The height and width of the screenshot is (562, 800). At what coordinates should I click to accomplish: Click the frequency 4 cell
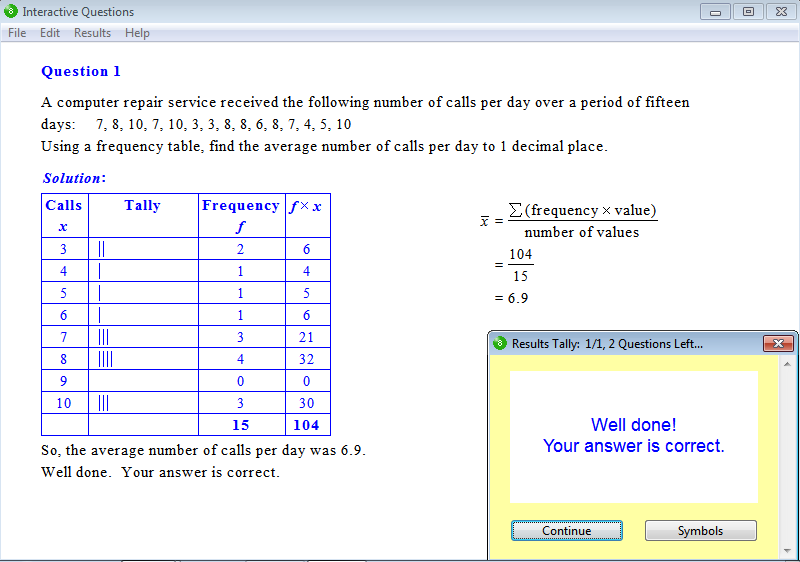tap(240, 359)
